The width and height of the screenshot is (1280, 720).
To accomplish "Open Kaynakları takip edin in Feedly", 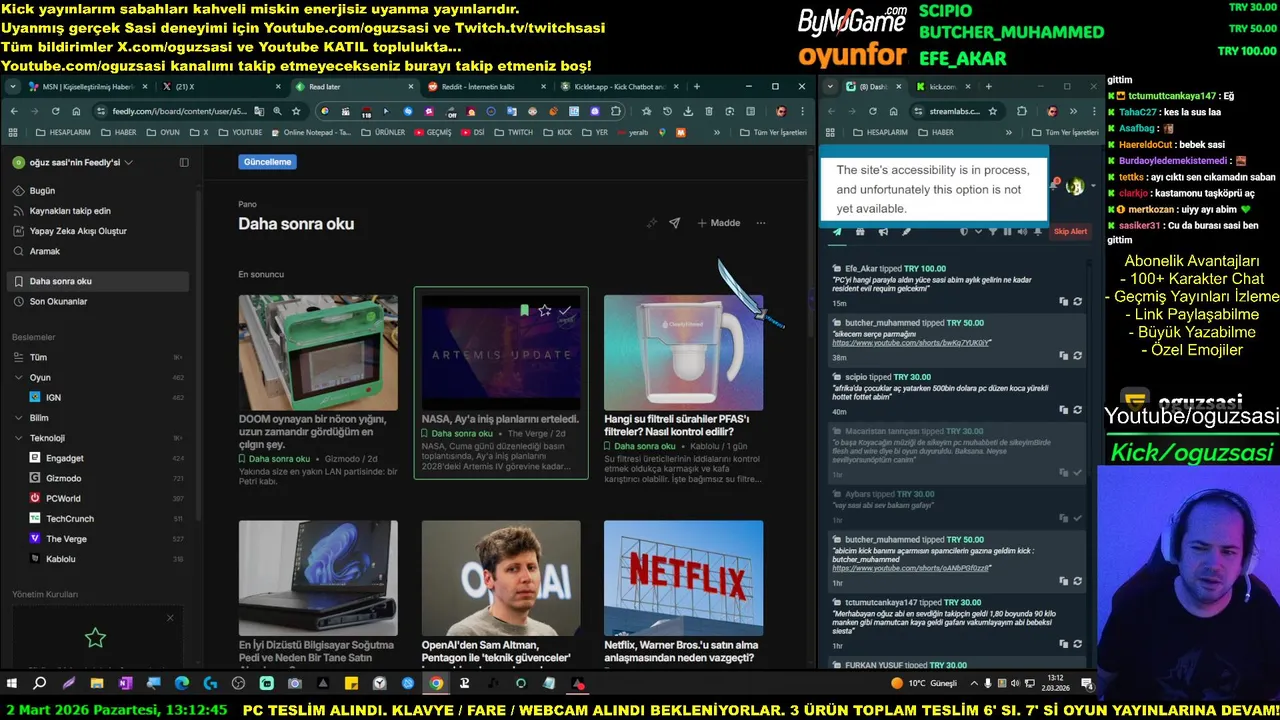I will tap(70, 211).
